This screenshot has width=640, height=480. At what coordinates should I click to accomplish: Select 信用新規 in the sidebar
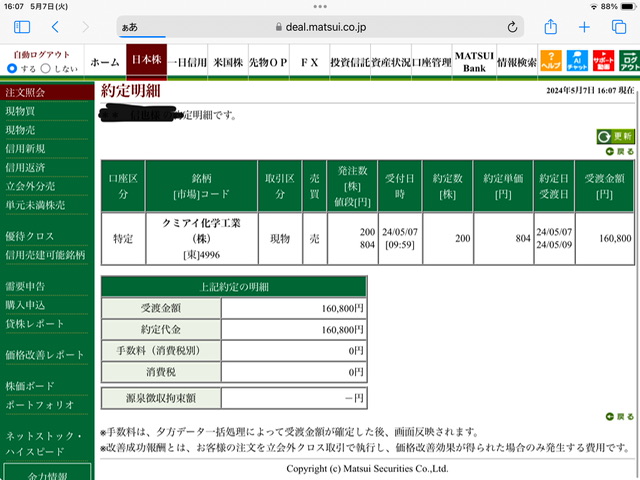(x=25, y=149)
